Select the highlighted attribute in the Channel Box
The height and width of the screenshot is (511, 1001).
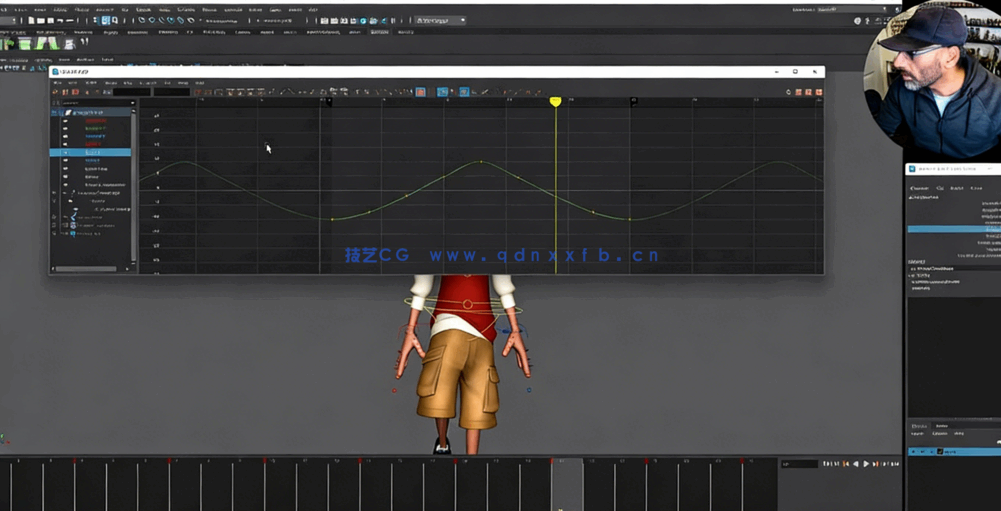pyautogui.click(x=953, y=229)
